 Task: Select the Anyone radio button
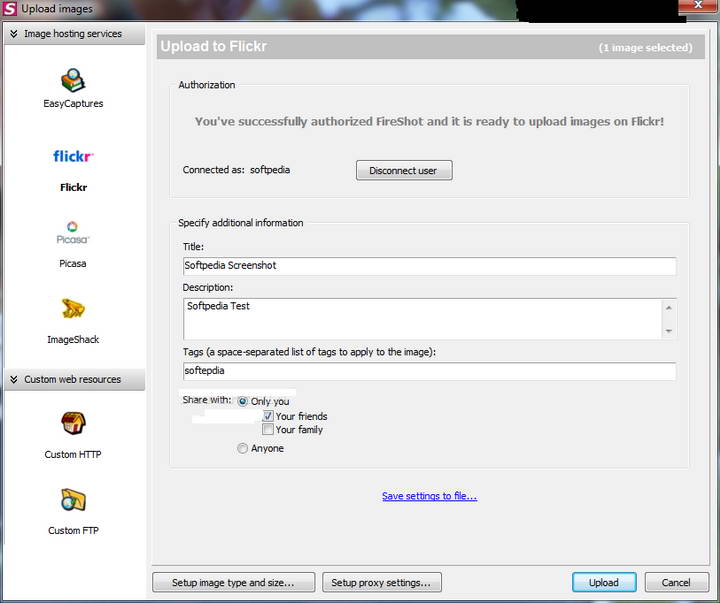tap(242, 448)
